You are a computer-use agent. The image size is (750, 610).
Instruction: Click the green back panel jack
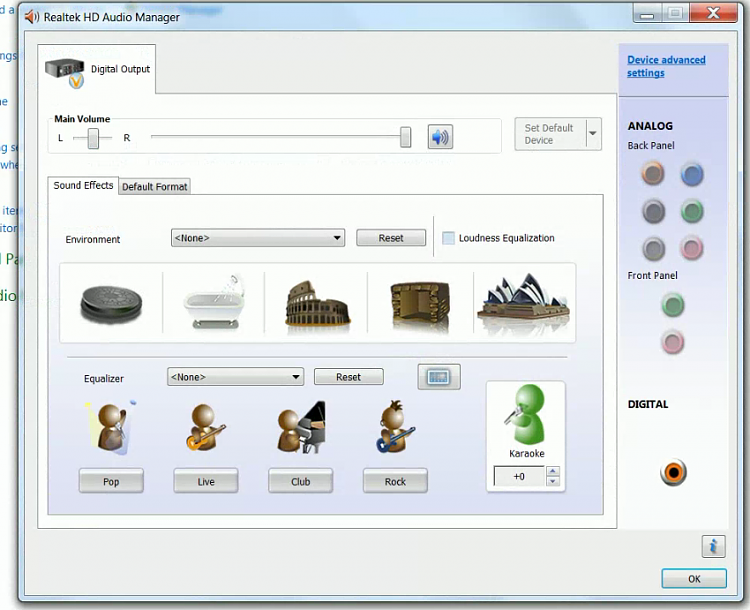coord(692,211)
